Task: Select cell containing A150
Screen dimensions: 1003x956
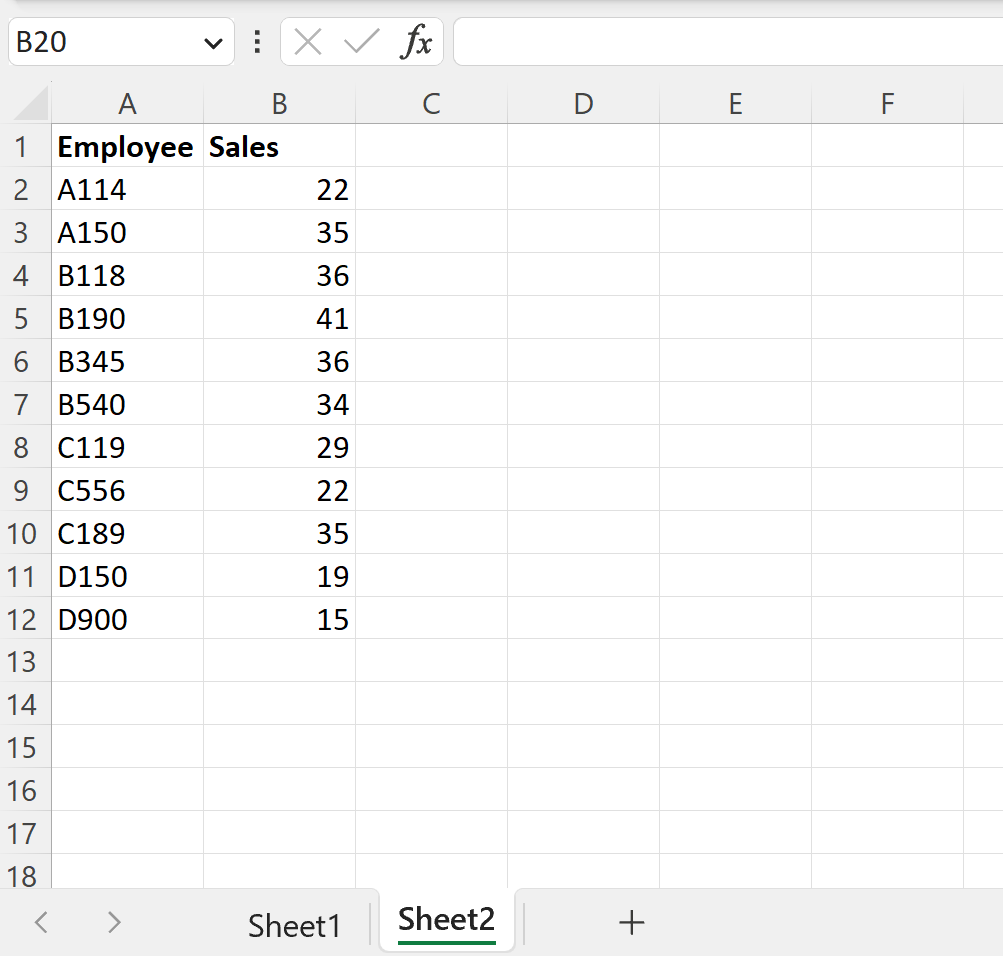Action: 127,232
